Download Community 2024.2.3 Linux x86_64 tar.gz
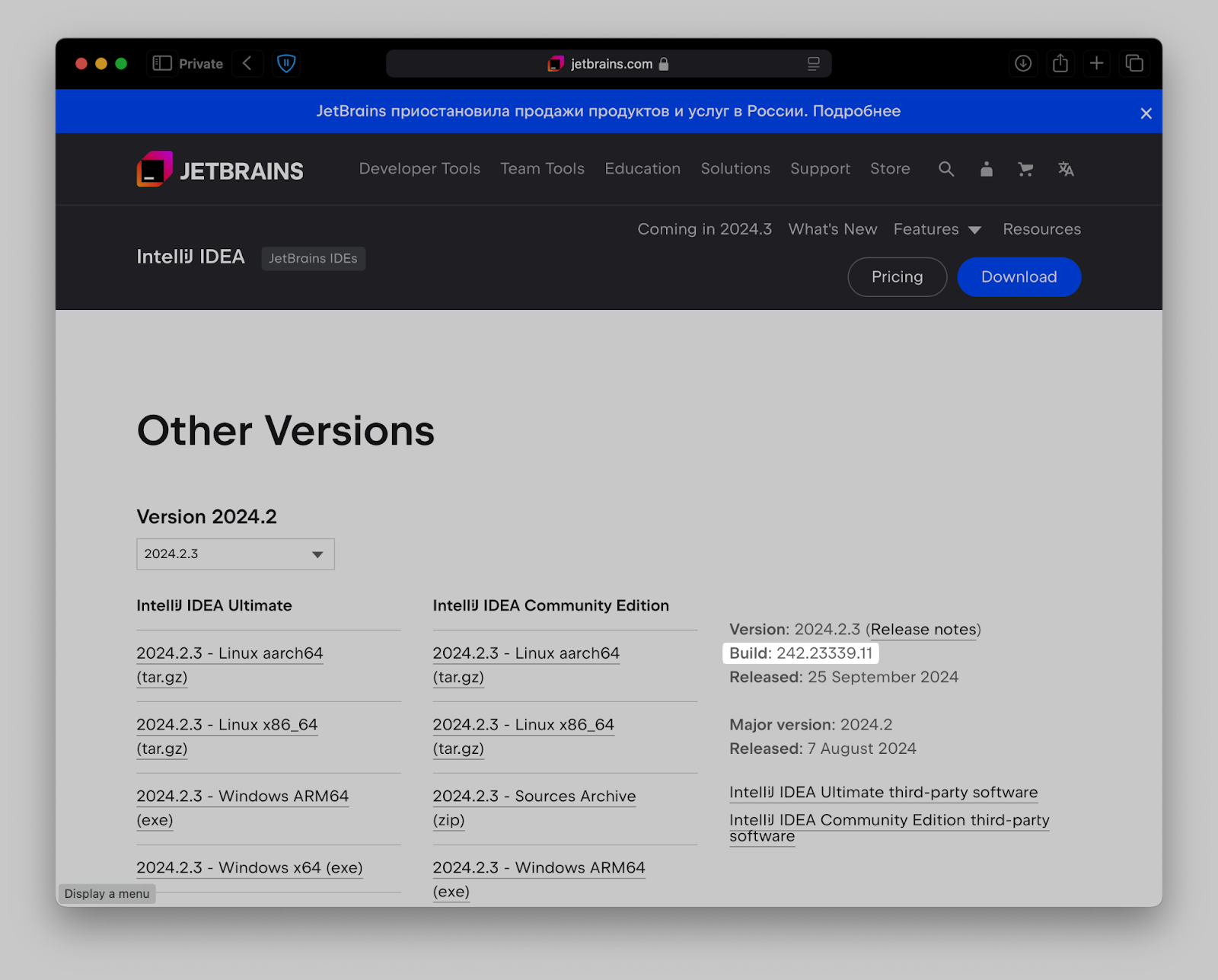Viewport: 1218px width, 980px height. coord(523,736)
